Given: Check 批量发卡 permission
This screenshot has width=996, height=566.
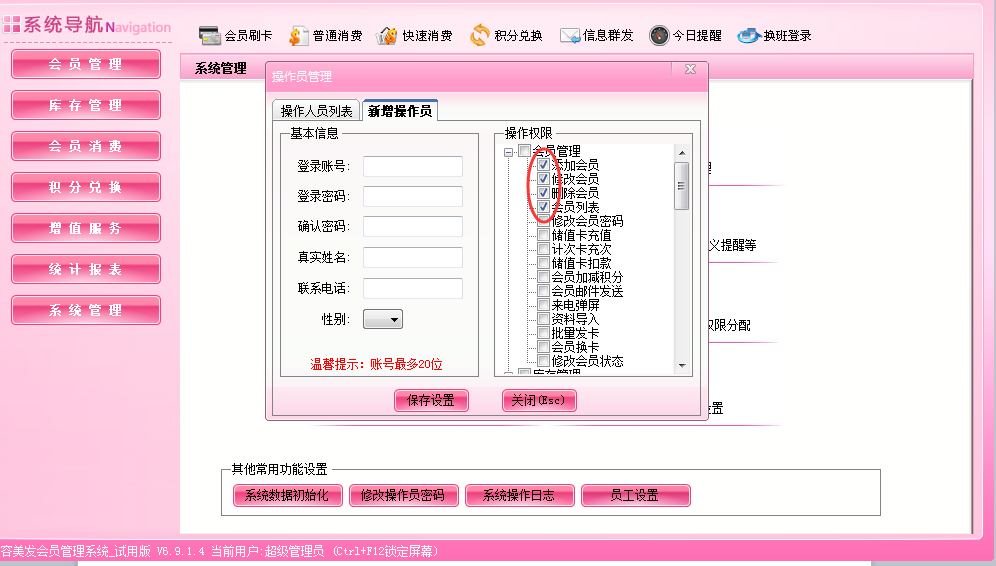Looking at the screenshot, I should [x=544, y=333].
